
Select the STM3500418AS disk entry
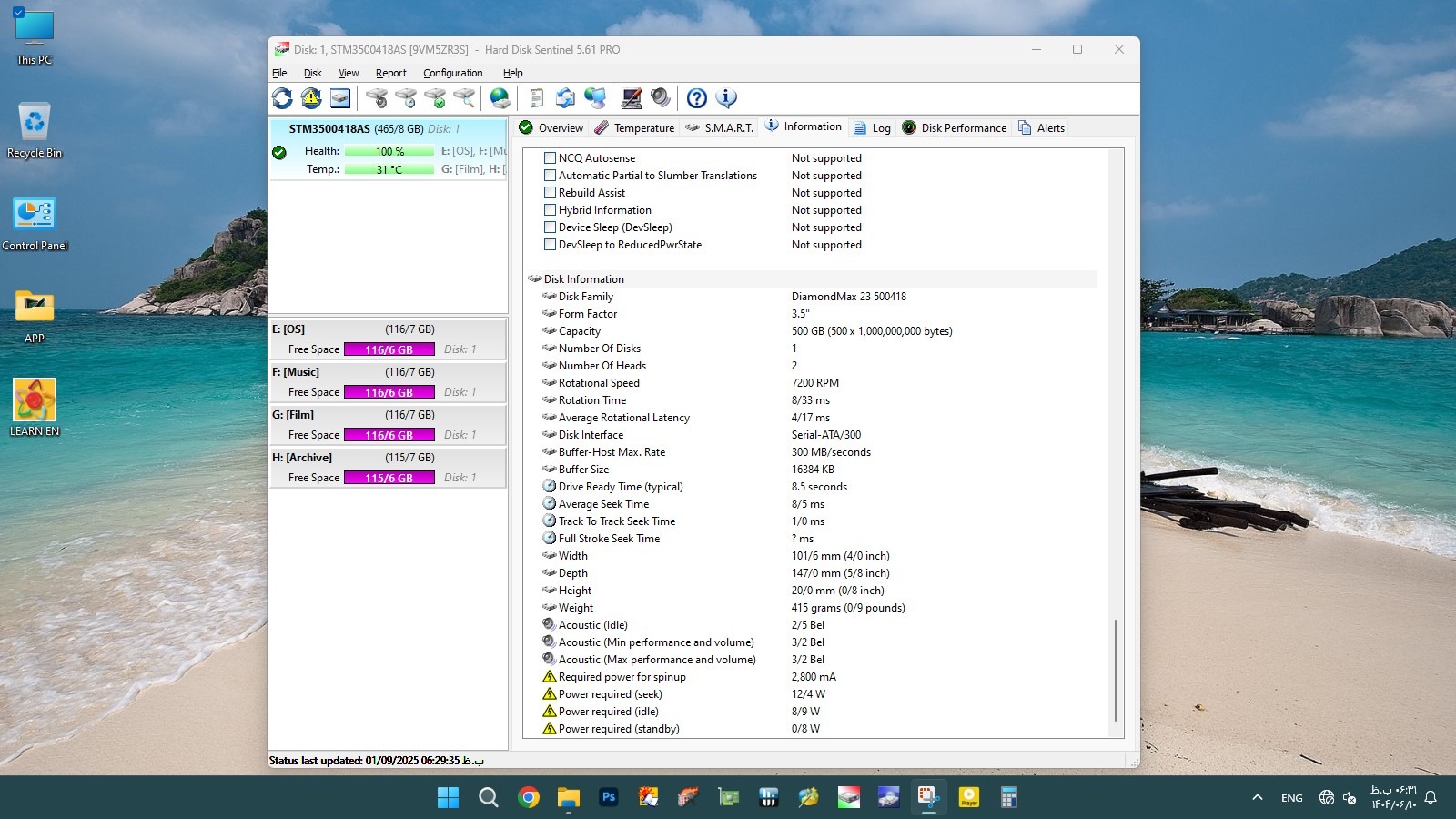pyautogui.click(x=388, y=149)
